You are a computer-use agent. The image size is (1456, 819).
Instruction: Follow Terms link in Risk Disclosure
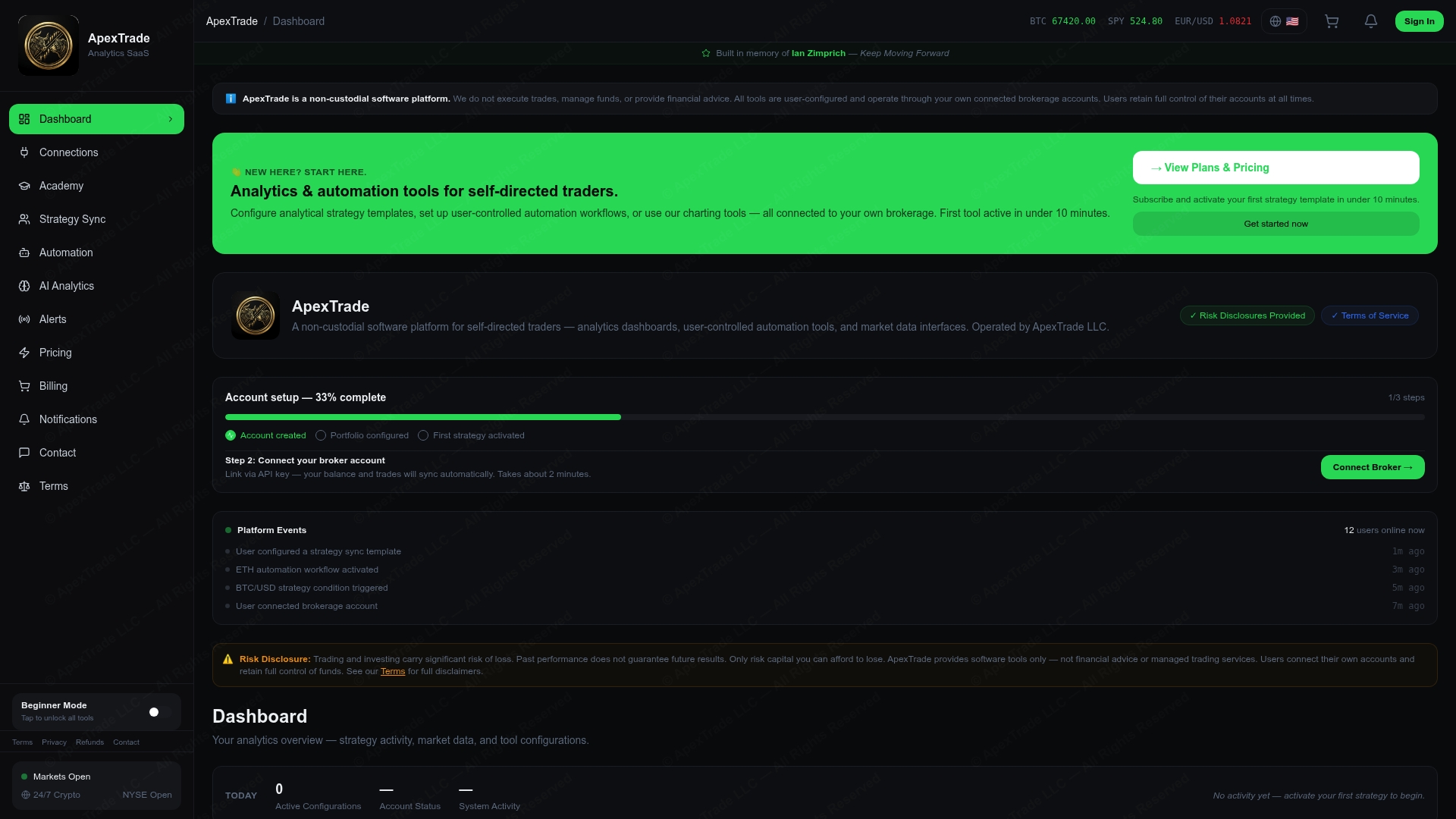point(393,671)
